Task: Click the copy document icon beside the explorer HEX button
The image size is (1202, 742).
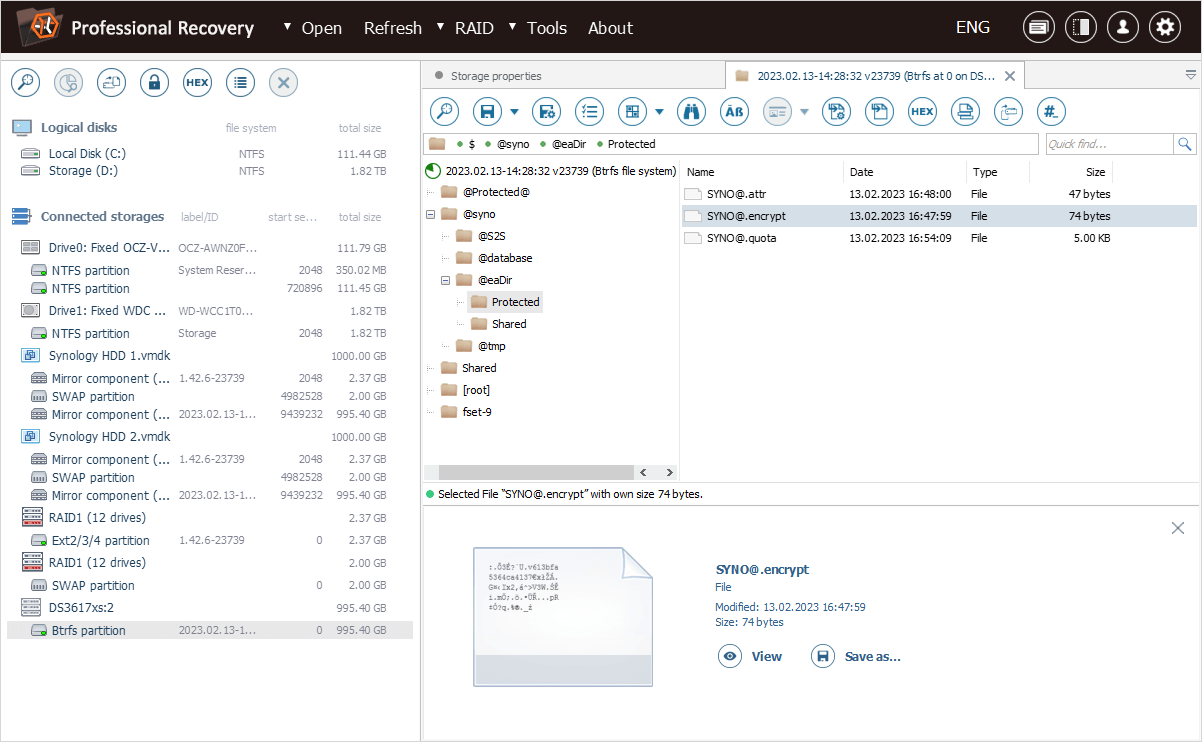Action: click(879, 112)
